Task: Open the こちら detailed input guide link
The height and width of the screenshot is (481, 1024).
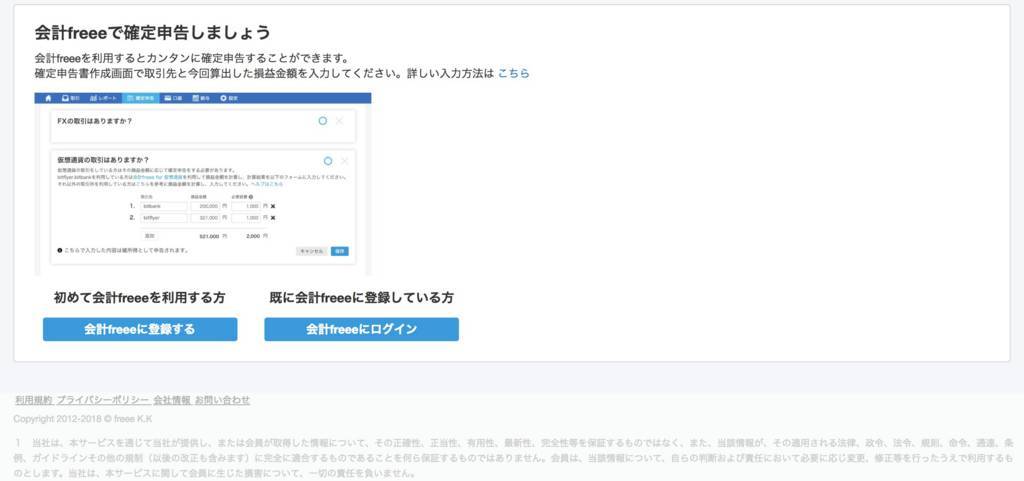Action: pos(513,74)
